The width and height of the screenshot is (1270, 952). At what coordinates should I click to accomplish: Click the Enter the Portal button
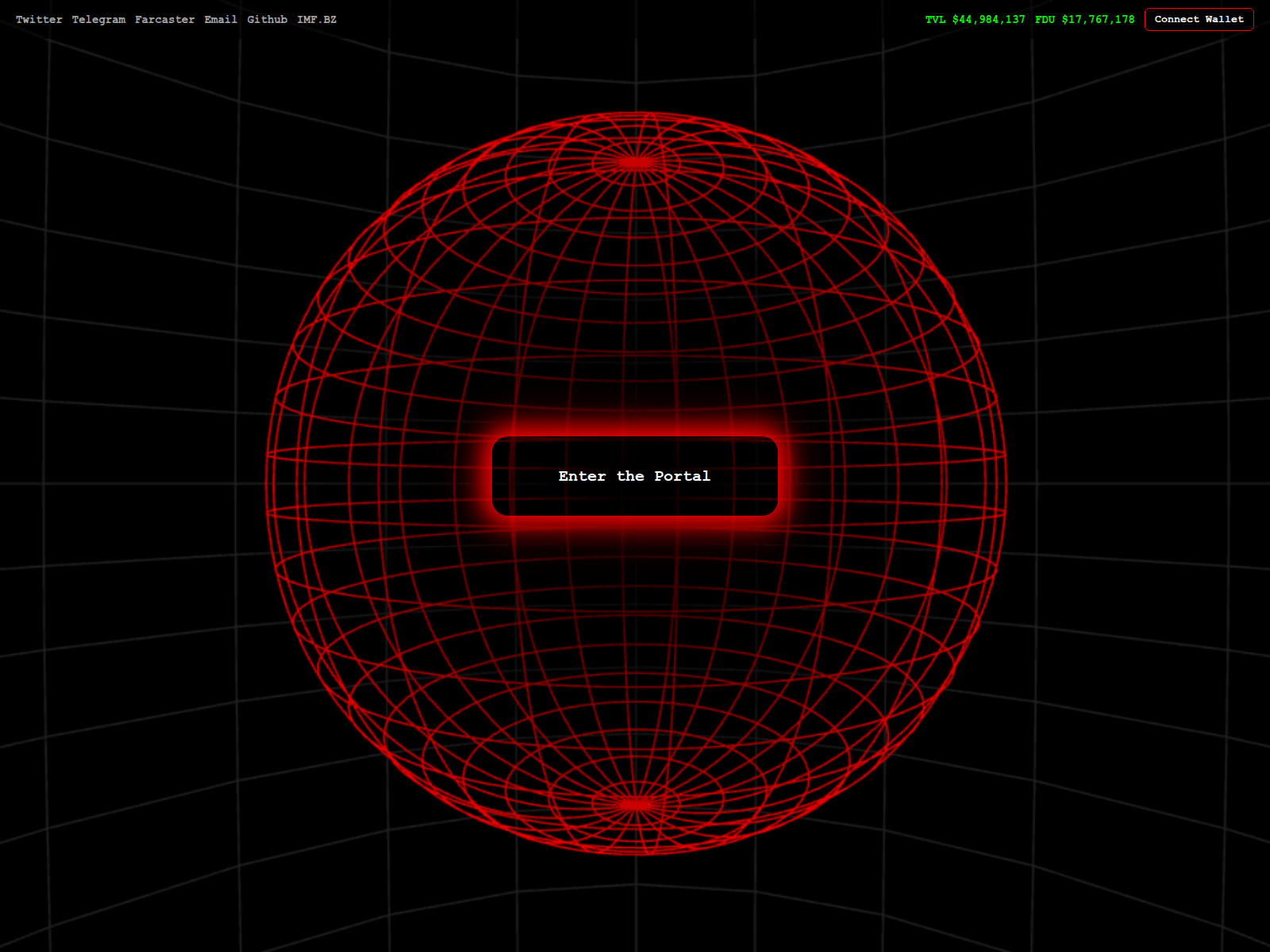coord(634,476)
